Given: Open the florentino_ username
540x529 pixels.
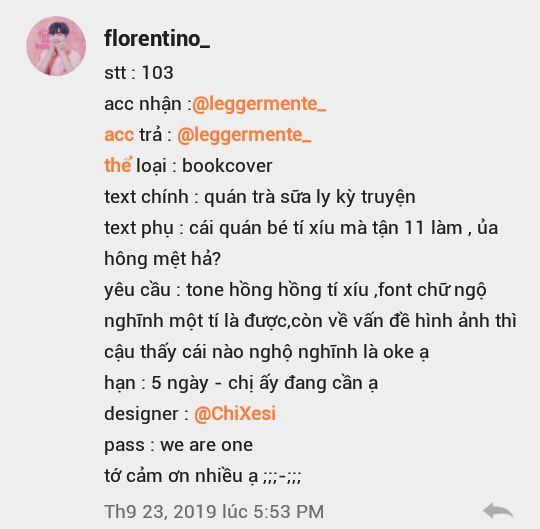Looking at the screenshot, I should (x=157, y=38).
